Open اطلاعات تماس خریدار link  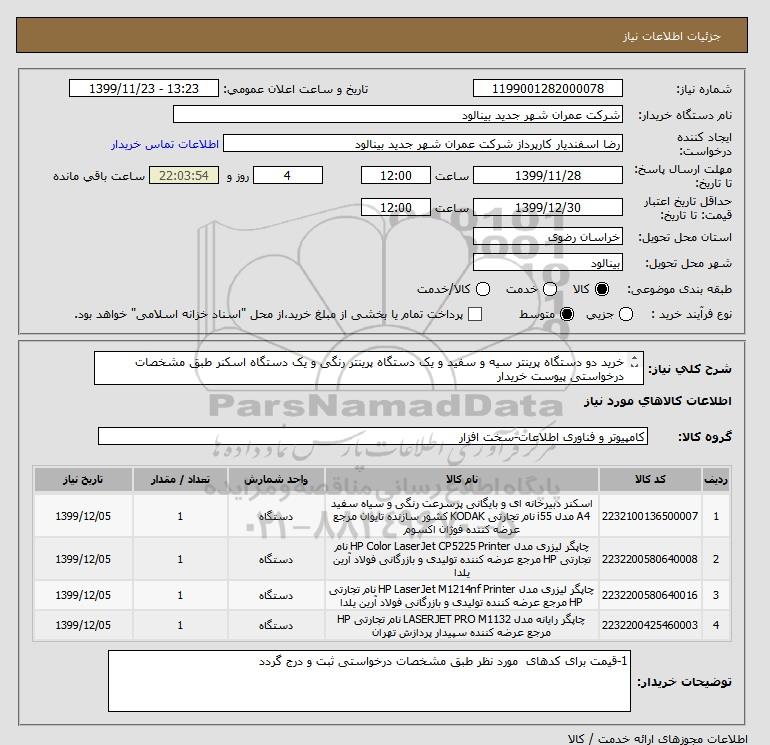[x=165, y=144]
